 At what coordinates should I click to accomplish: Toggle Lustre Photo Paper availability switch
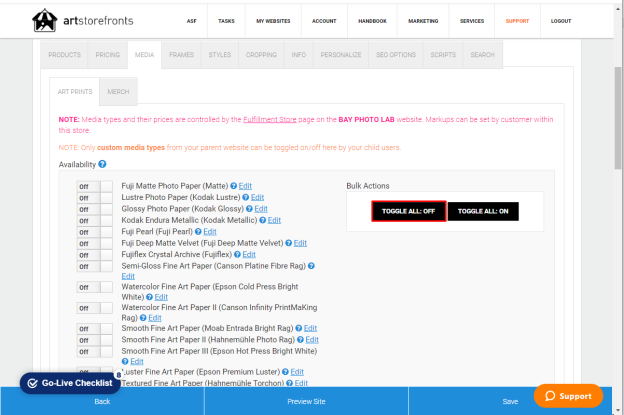click(94, 198)
